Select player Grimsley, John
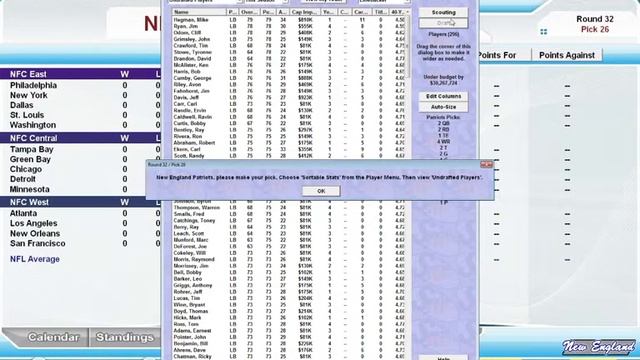Screen dimensions: 640x360 coord(191,39)
